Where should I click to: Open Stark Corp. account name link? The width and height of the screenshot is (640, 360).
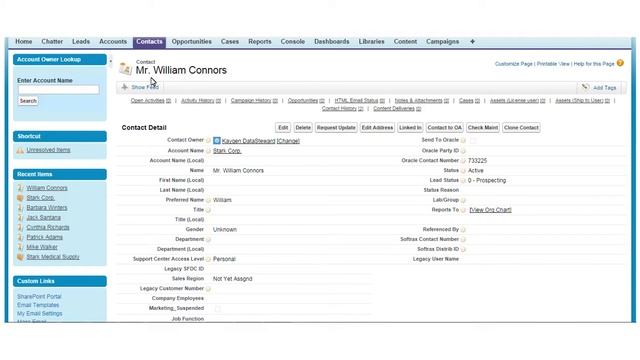click(x=227, y=151)
